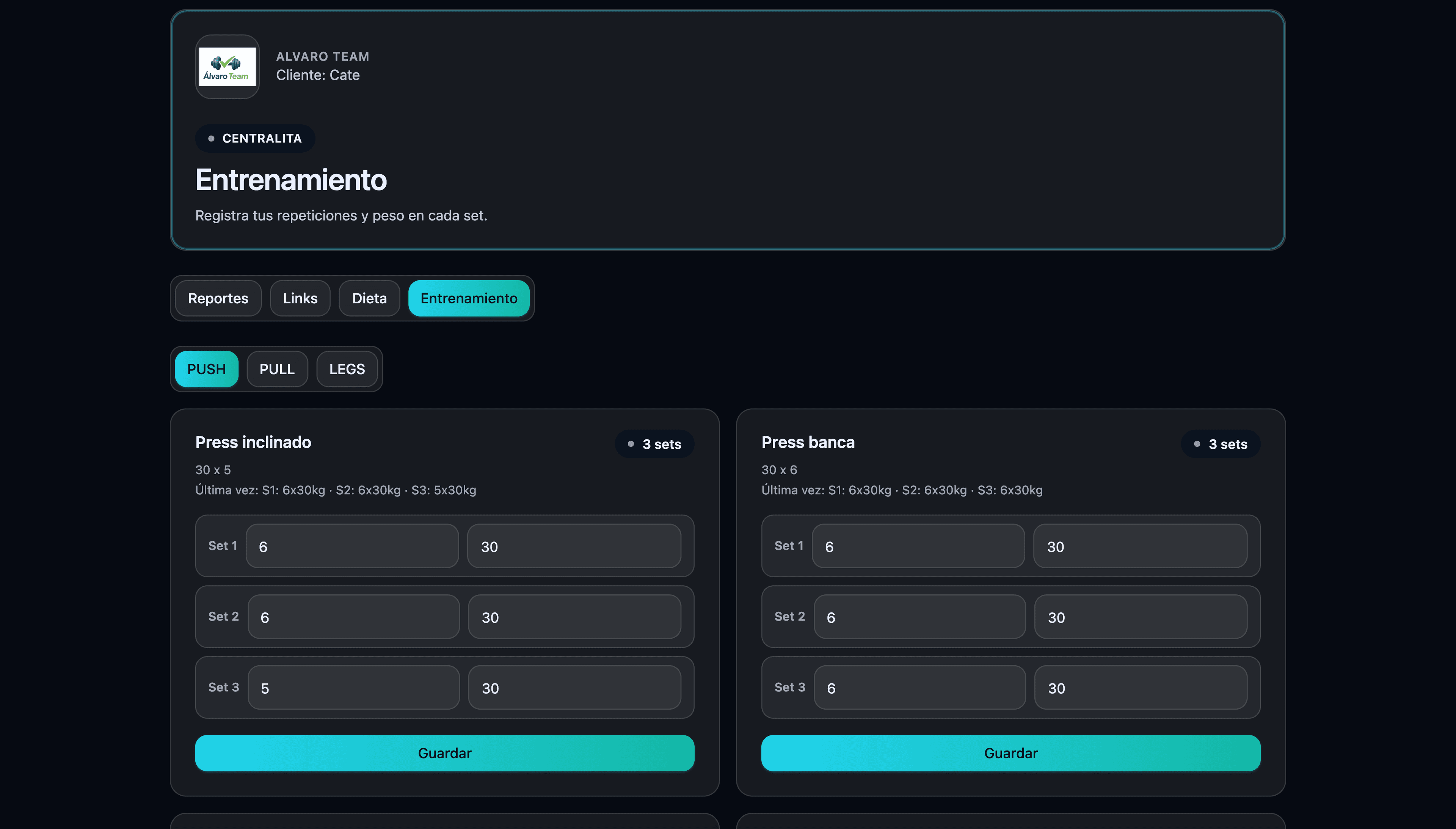1456x829 pixels.
Task: Edit Press banca Set 2 weight field
Action: (1140, 617)
